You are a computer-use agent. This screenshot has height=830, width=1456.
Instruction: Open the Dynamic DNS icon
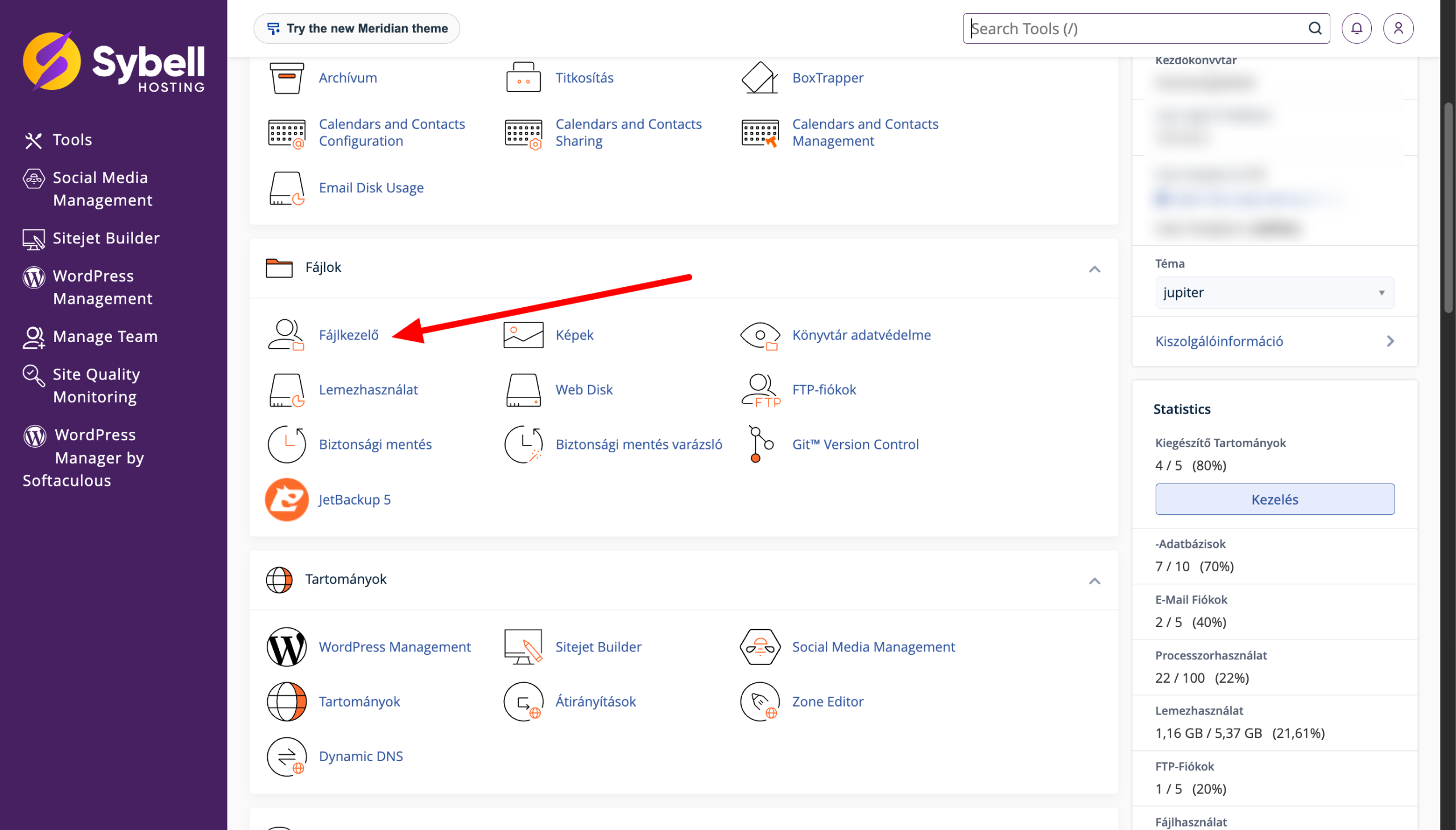(286, 757)
